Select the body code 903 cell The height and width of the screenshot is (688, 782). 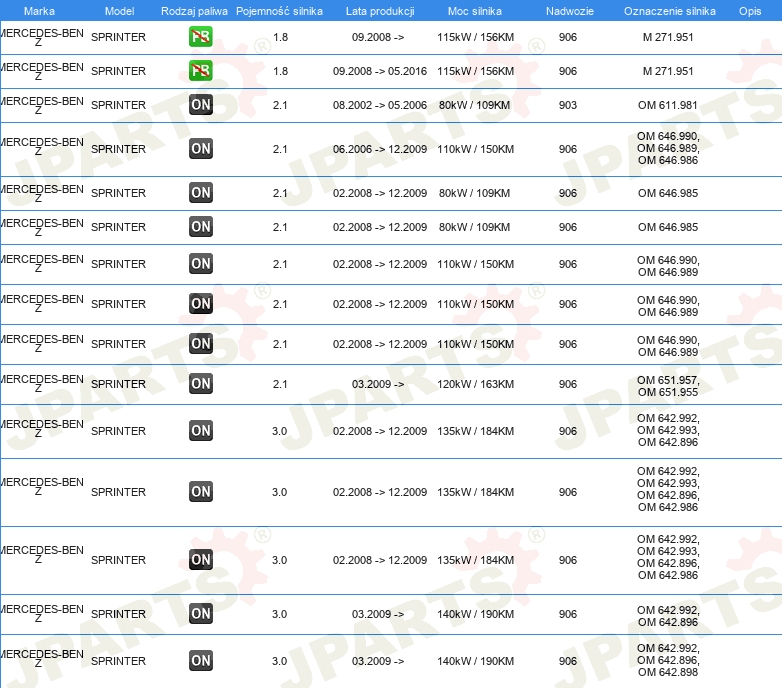568,105
